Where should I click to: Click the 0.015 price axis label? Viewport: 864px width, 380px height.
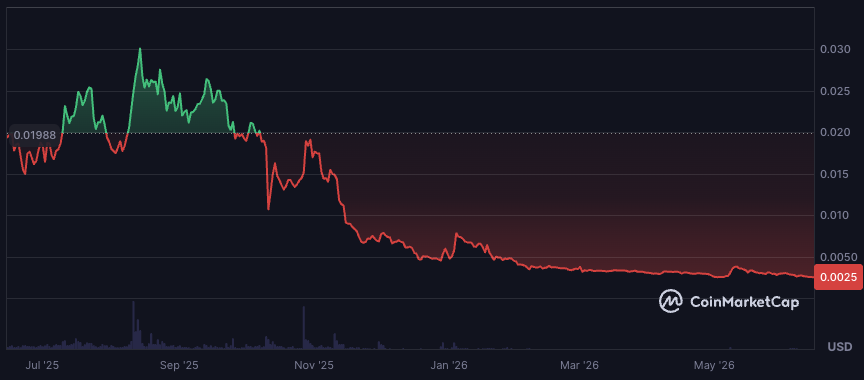click(x=834, y=174)
